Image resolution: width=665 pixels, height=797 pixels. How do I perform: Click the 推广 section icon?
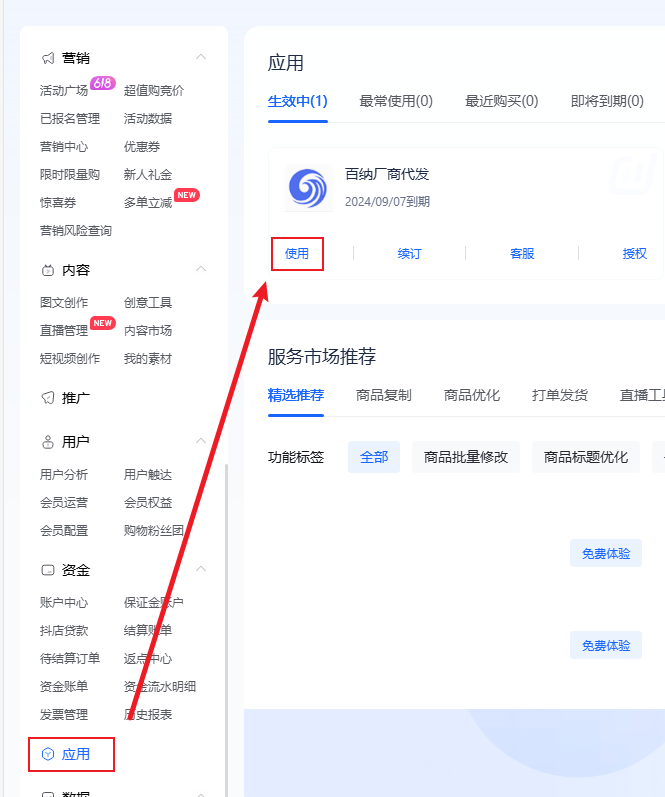pos(48,398)
